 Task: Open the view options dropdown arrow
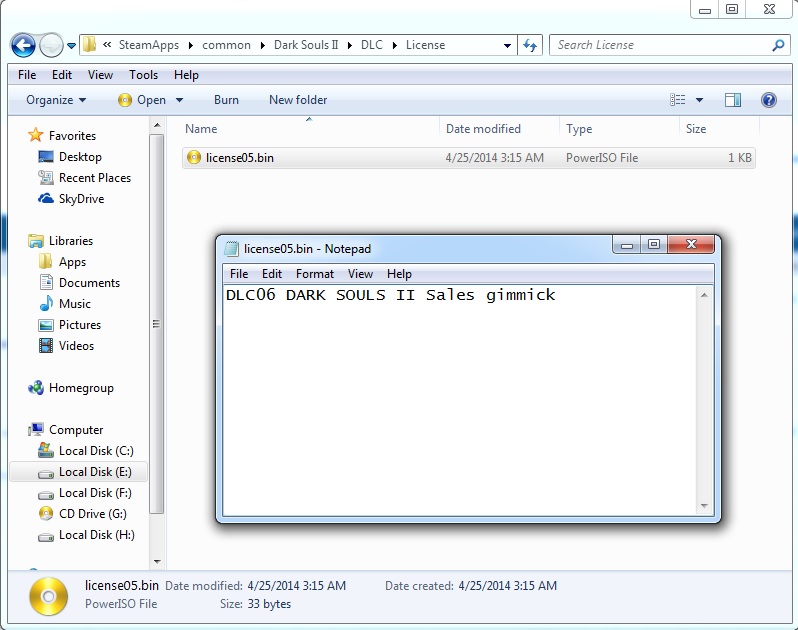point(699,100)
